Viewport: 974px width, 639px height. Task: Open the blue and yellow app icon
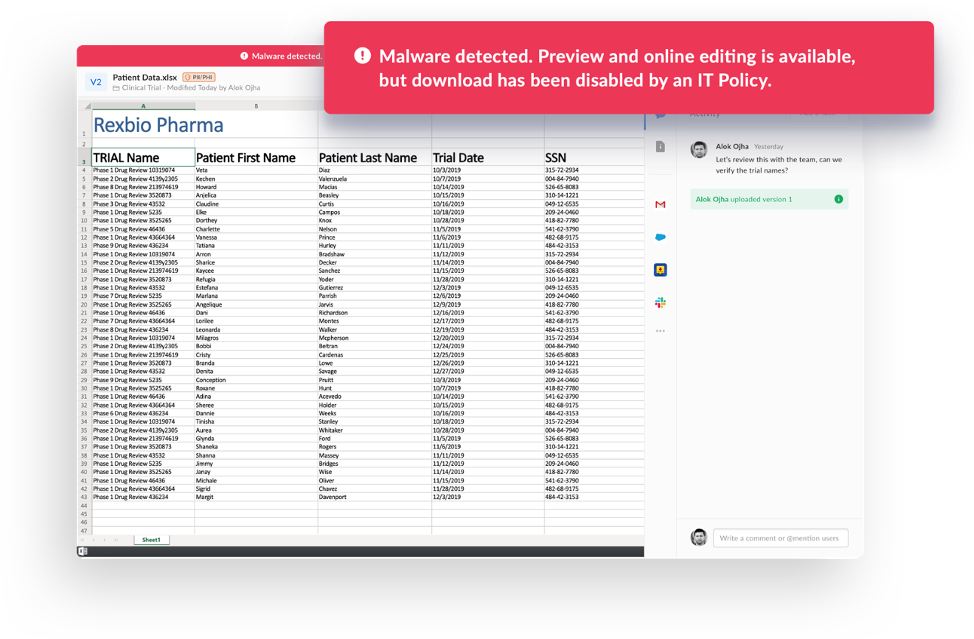click(660, 270)
